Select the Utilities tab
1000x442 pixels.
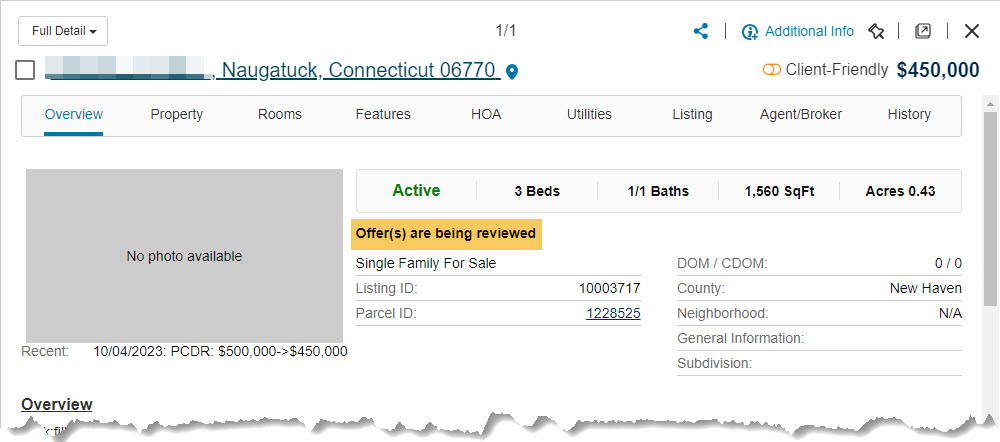(x=589, y=114)
